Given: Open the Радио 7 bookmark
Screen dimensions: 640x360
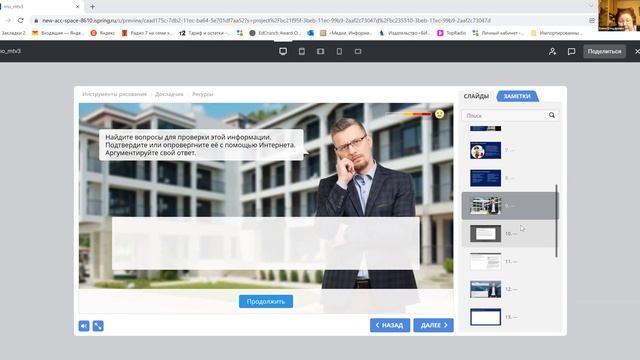Looking at the screenshot, I should click(147, 33).
